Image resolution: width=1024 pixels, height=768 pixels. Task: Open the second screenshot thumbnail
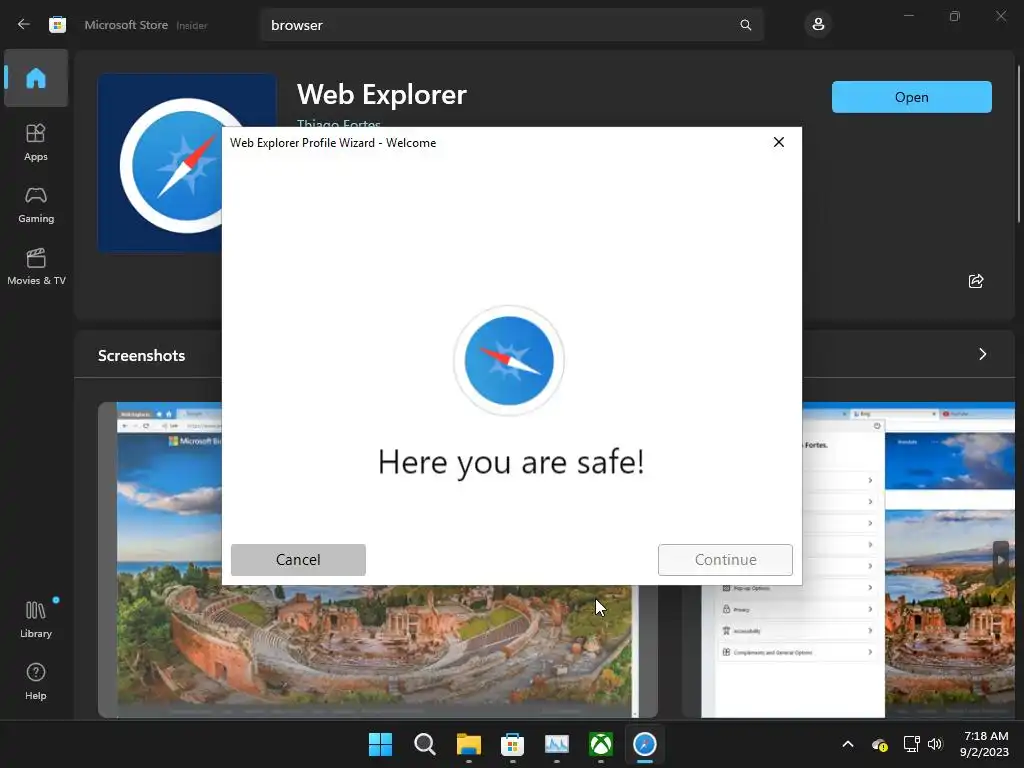[848, 560]
